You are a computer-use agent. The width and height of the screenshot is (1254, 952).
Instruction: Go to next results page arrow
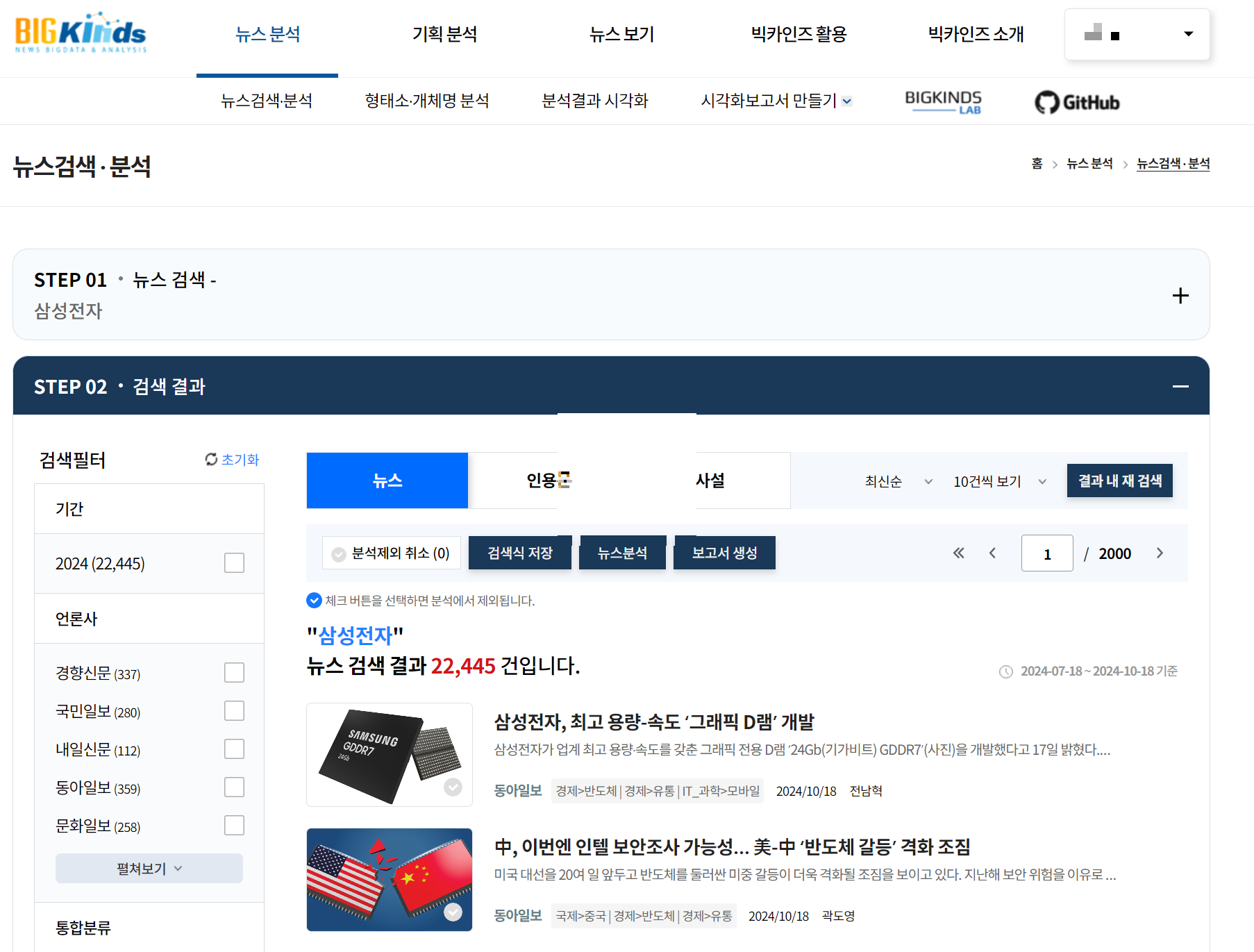click(x=1160, y=553)
